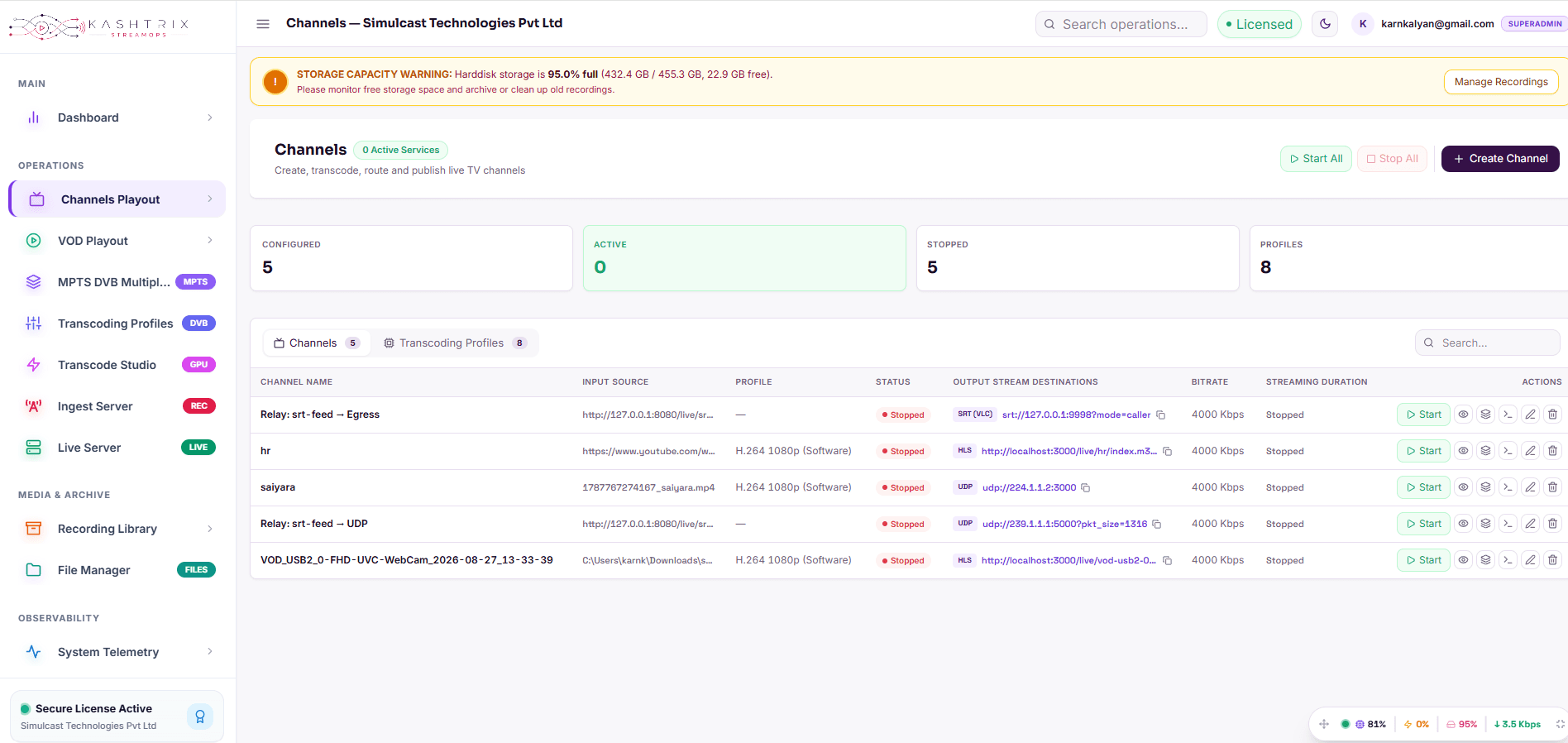
Task: Delete the VOD_USB2_0 channel
Action: [x=1552, y=560]
